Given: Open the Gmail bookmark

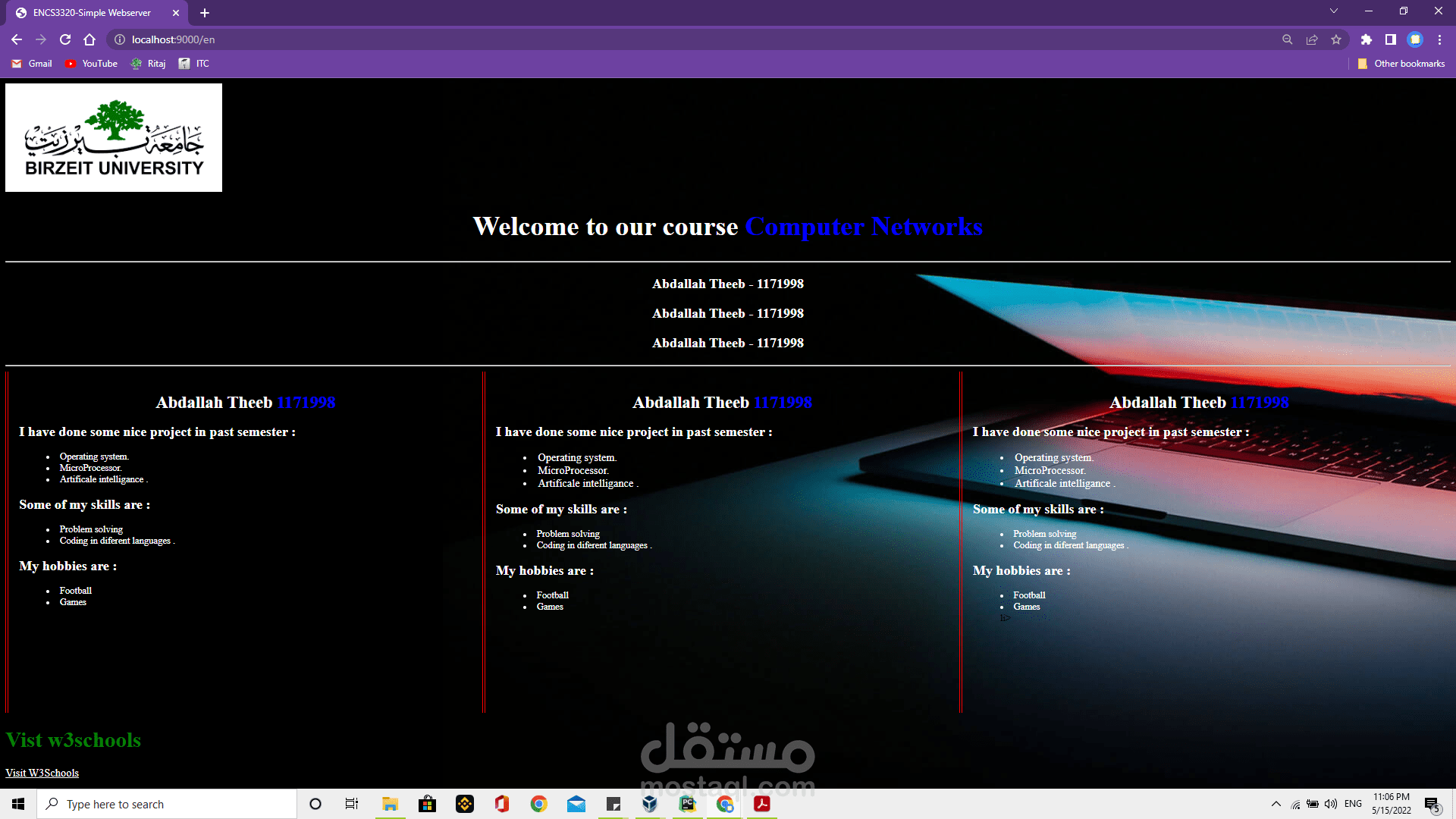Looking at the screenshot, I should click(x=32, y=64).
